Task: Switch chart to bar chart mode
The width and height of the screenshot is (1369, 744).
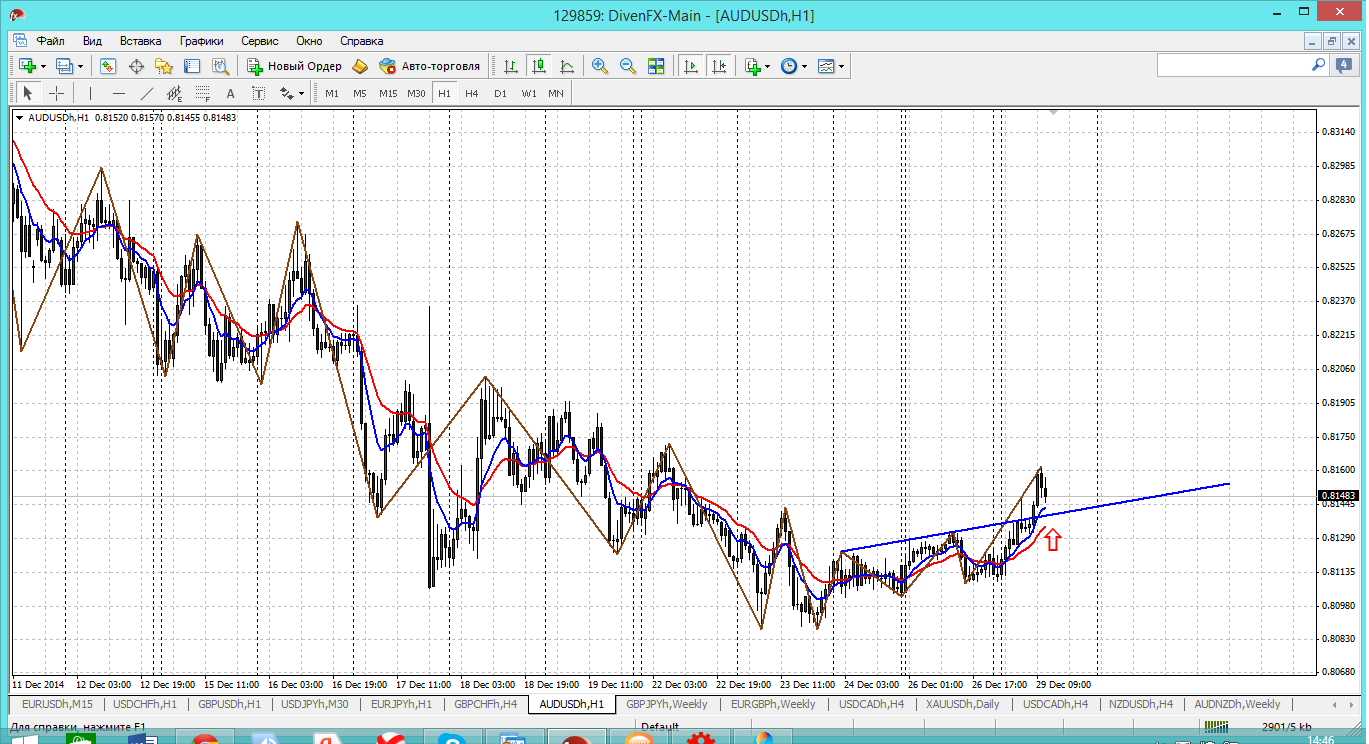Action: [x=511, y=66]
